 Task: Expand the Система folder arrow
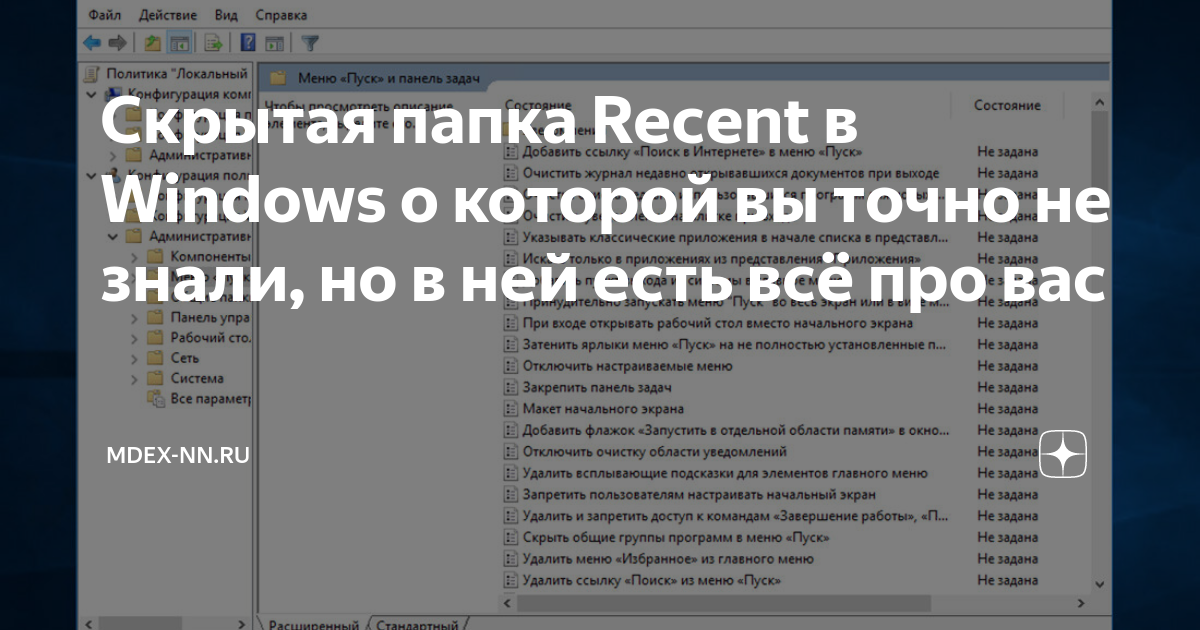tap(134, 379)
